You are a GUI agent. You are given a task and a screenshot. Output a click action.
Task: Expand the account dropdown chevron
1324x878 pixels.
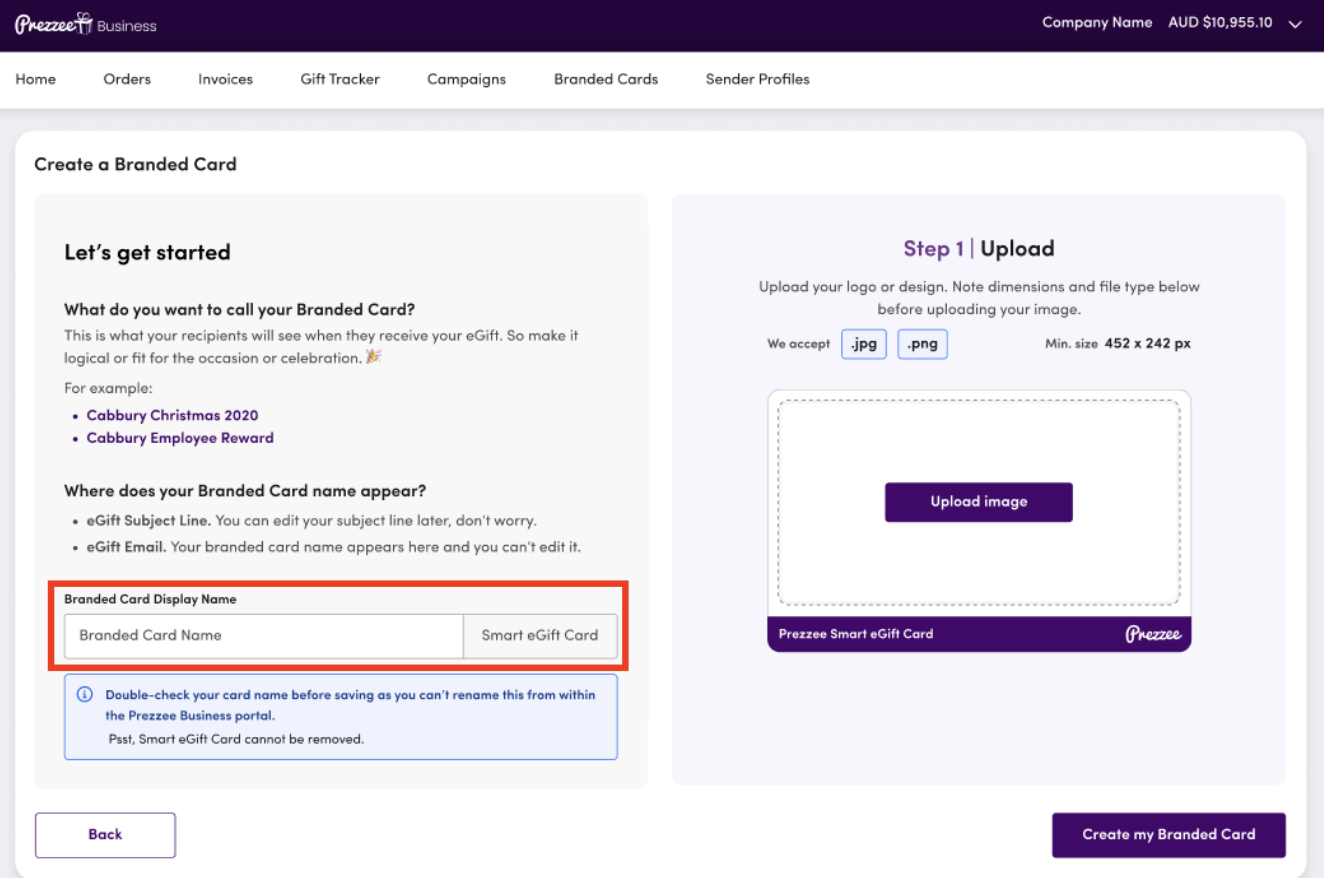(1295, 24)
